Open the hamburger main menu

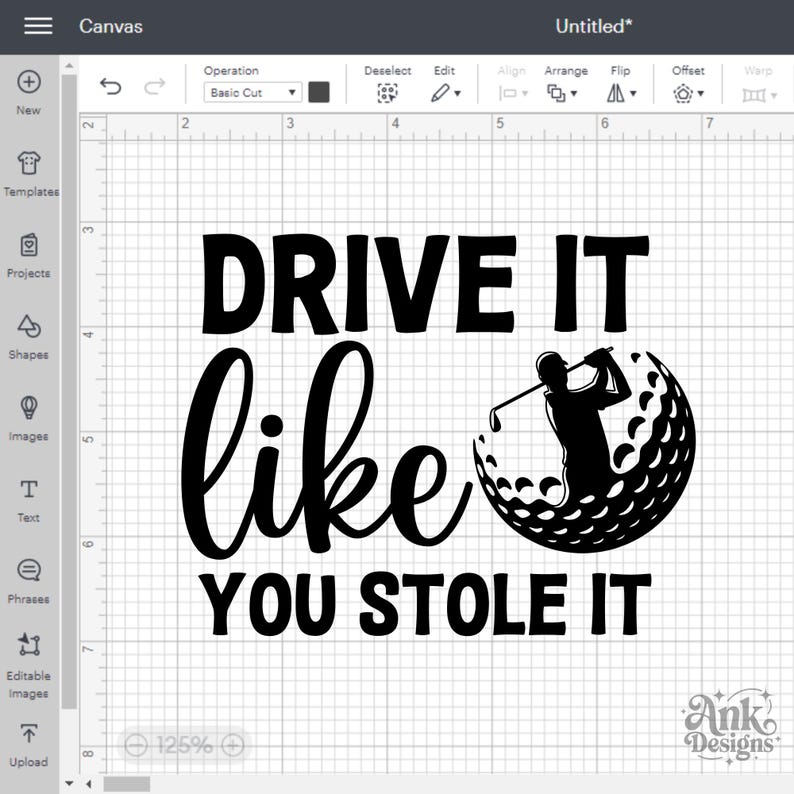coord(38,26)
